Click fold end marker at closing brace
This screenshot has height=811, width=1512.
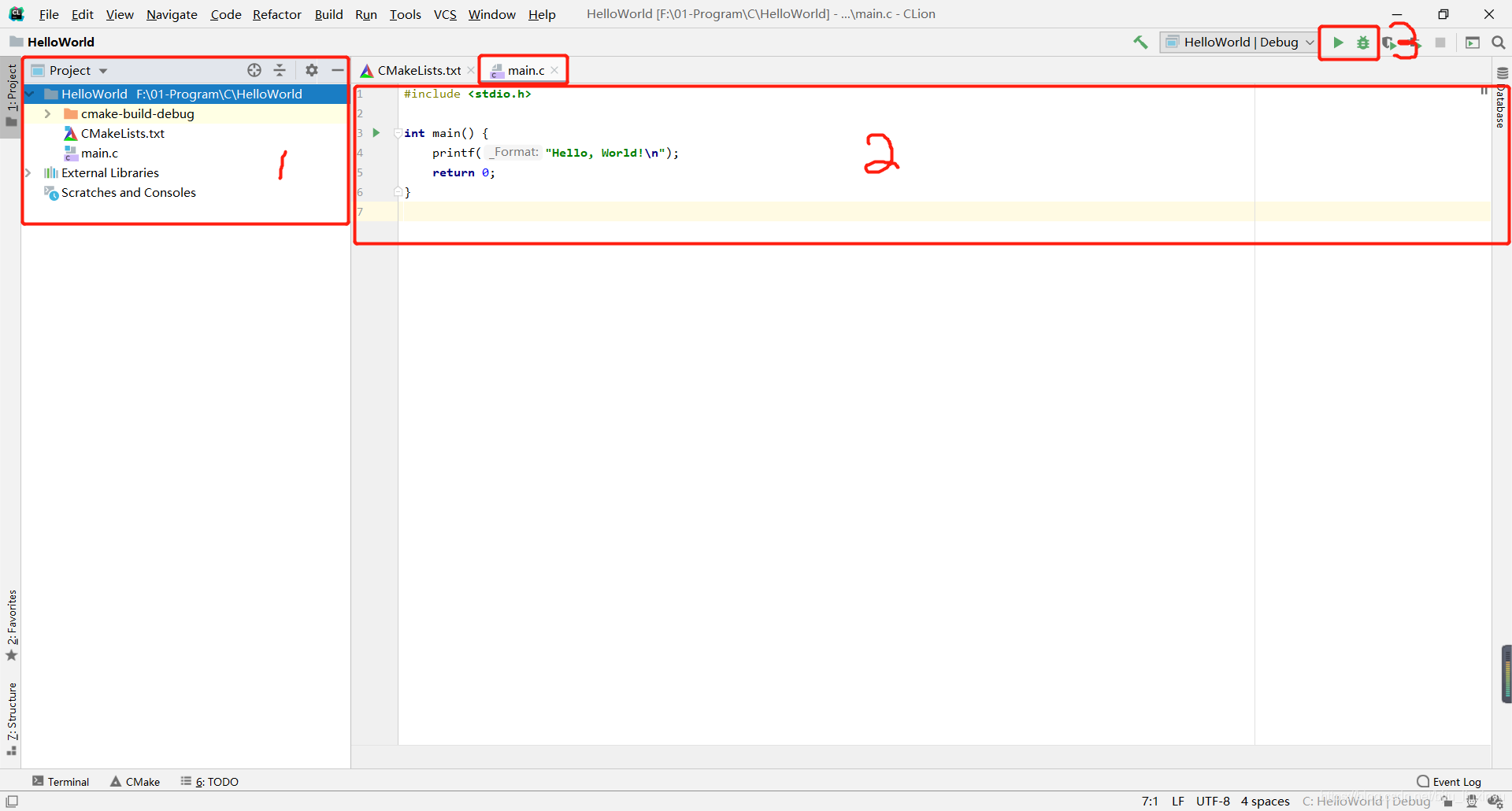point(398,191)
